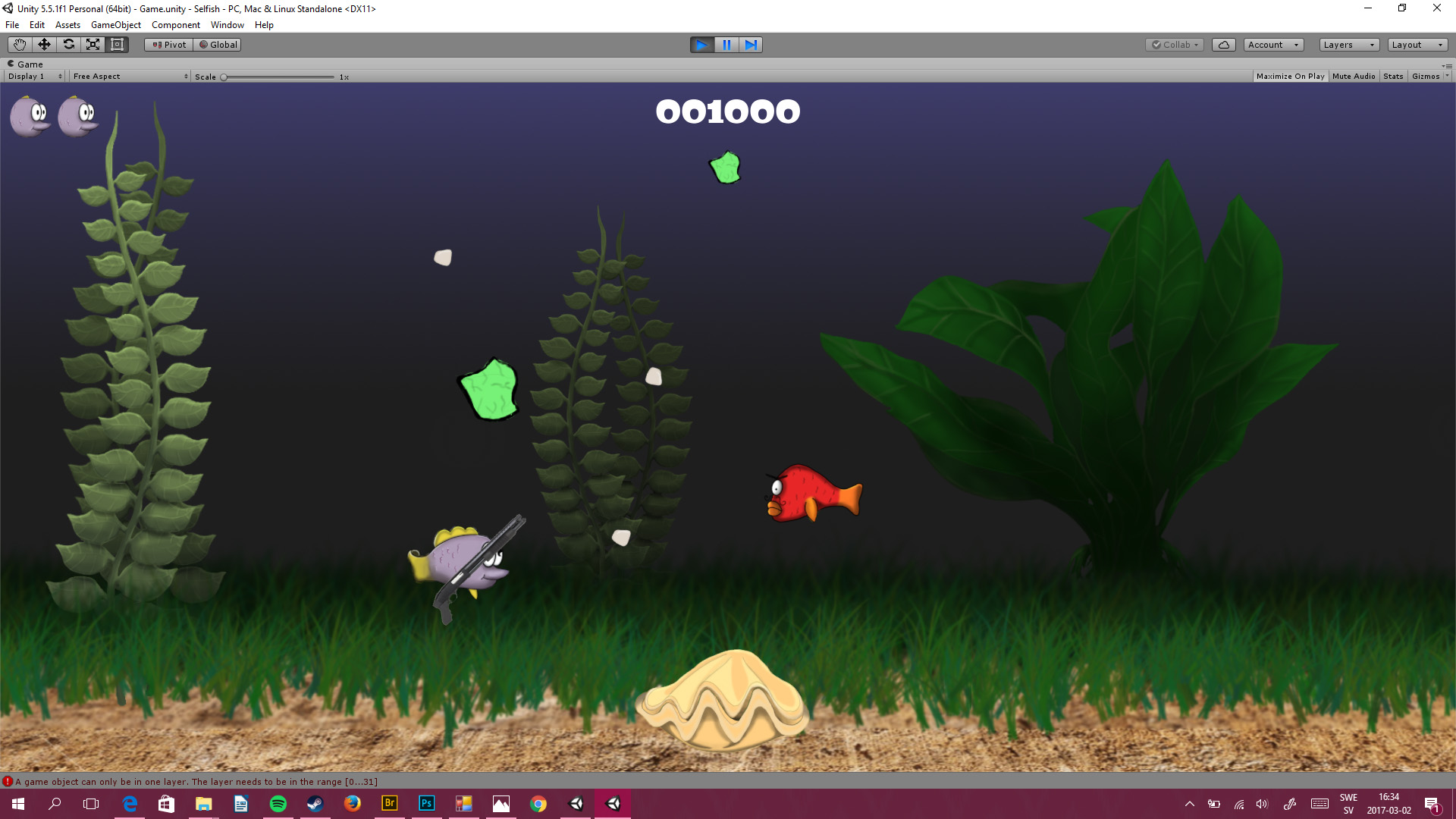Enable Maximize On Play
The image size is (1456, 819).
tap(1290, 77)
